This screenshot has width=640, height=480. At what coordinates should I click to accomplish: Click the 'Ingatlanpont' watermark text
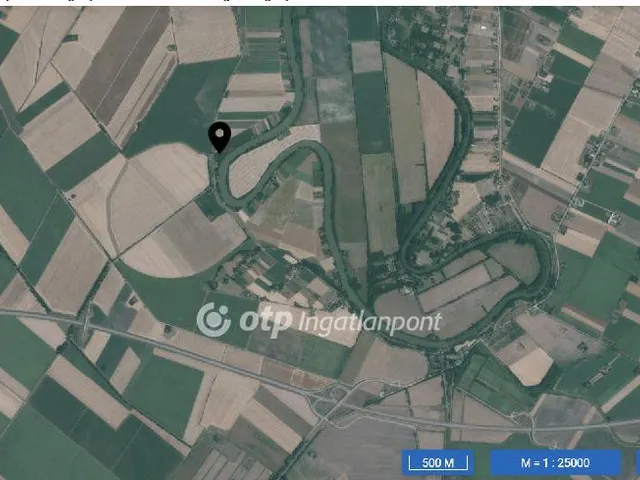370,324
